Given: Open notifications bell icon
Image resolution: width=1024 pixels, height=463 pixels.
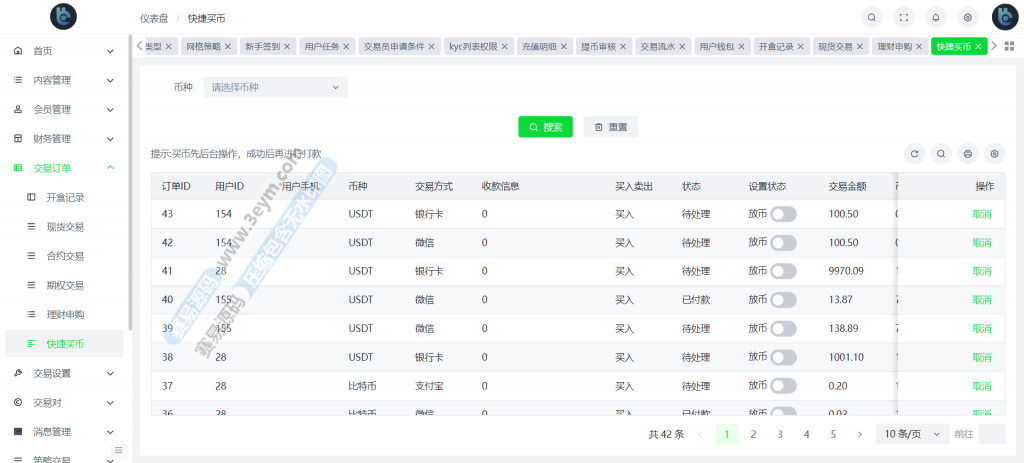Looking at the screenshot, I should (936, 17).
